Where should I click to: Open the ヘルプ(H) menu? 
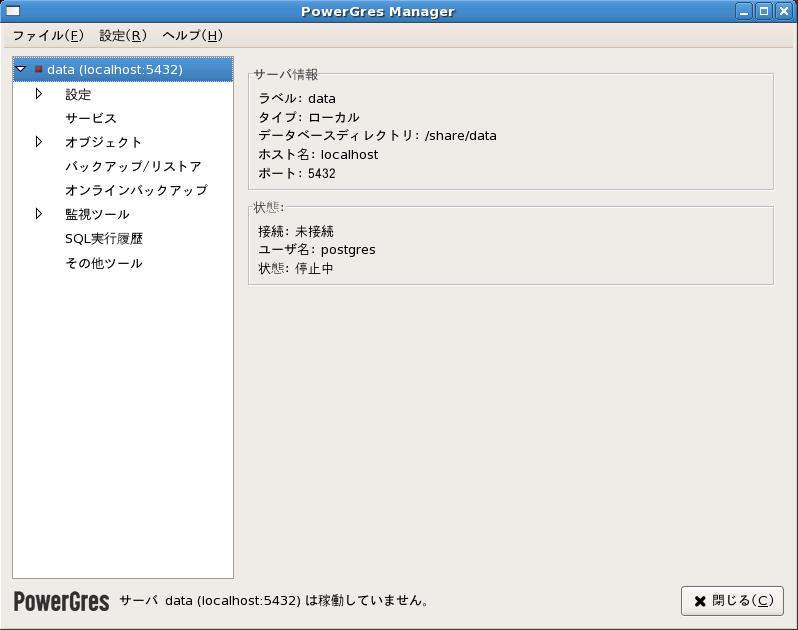pyautogui.click(x=192, y=35)
